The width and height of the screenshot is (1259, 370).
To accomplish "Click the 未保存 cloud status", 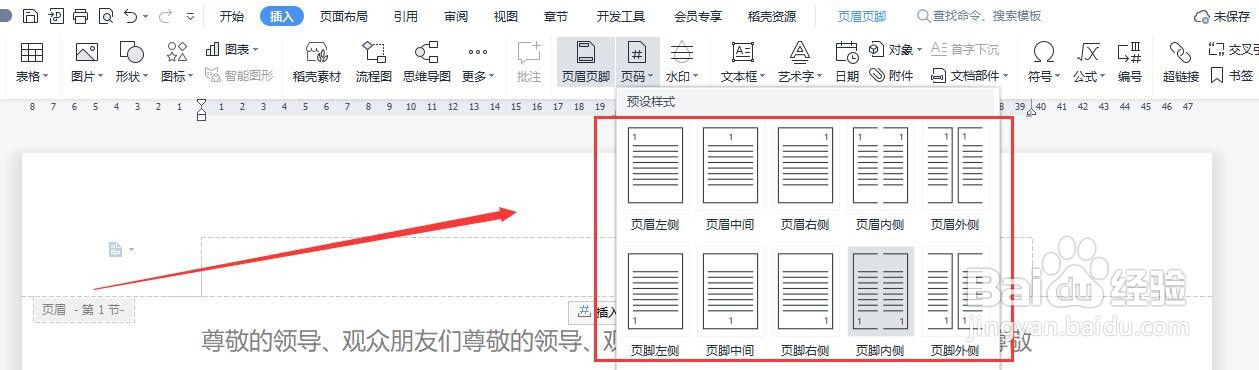I will (1223, 16).
